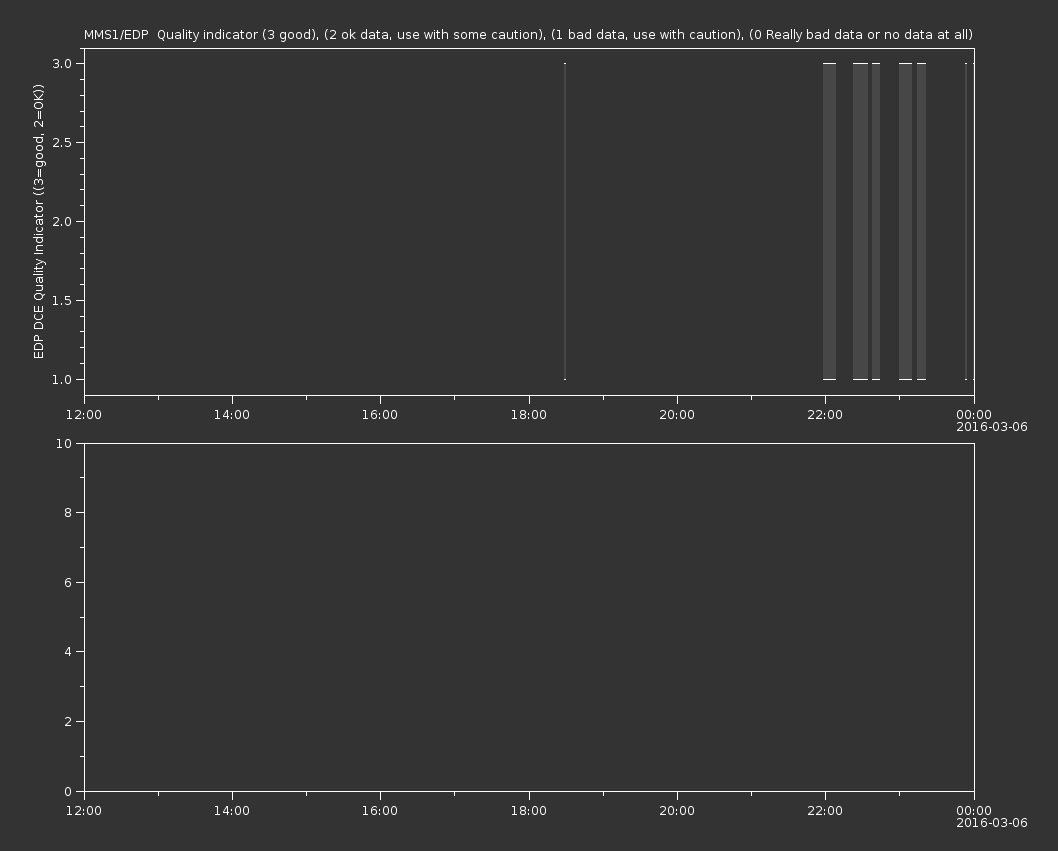Click the 1.5 tick label on upper plot
1058x851 pixels.
(62, 300)
